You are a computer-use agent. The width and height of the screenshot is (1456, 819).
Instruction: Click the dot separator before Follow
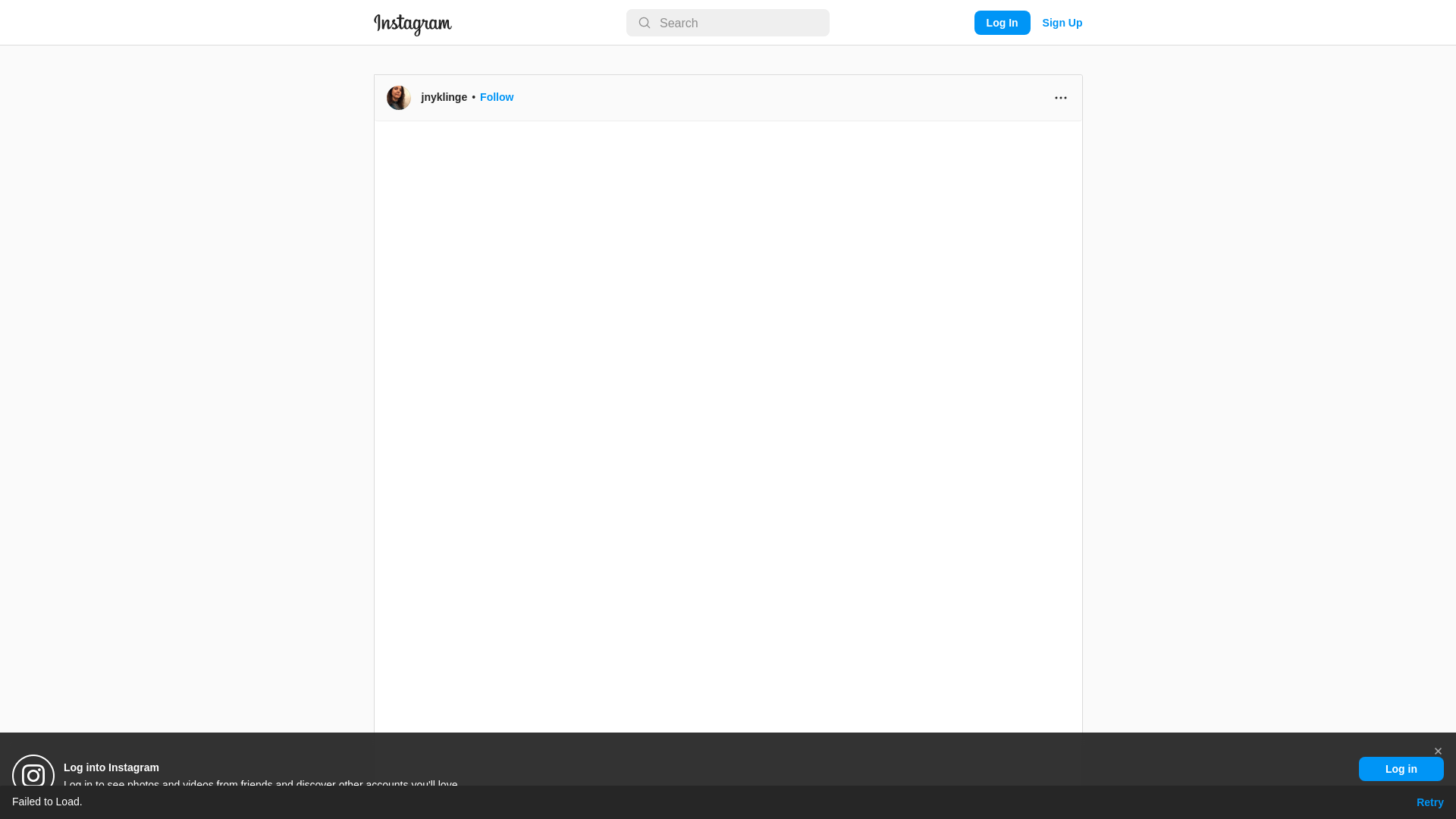click(x=473, y=97)
